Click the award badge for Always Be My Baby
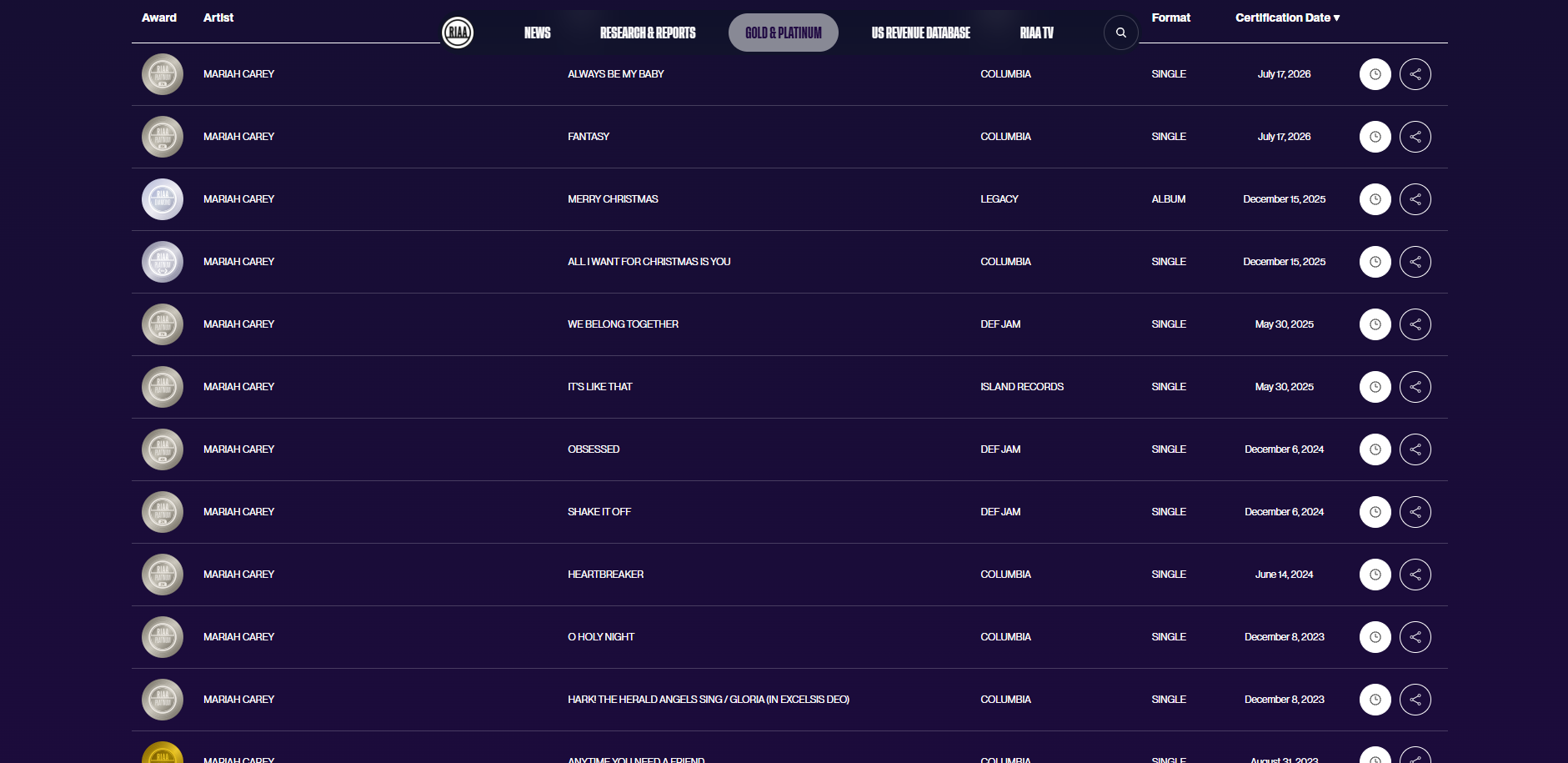The width and height of the screenshot is (1568, 763). (163, 74)
